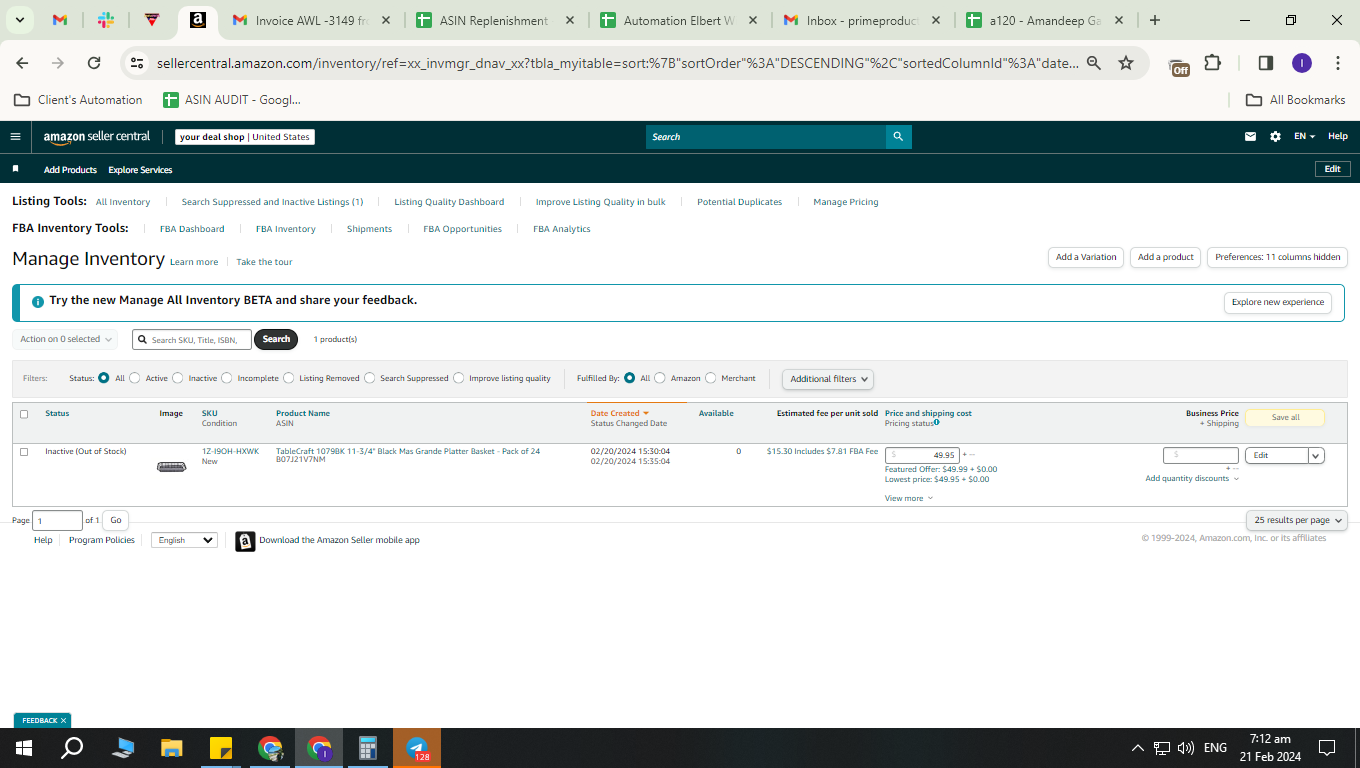The image size is (1360, 768).
Task: Open the Listing Quality Dashboard link
Action: coord(449,202)
